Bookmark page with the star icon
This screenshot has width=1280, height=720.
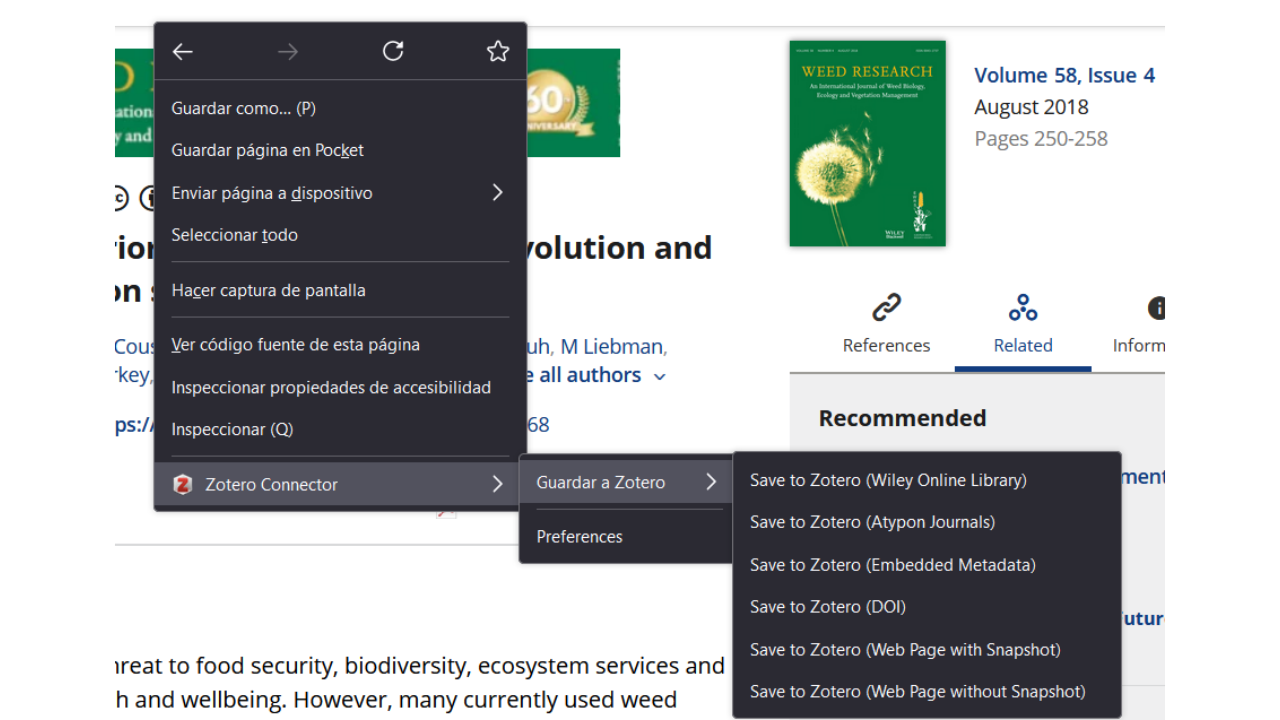point(498,51)
